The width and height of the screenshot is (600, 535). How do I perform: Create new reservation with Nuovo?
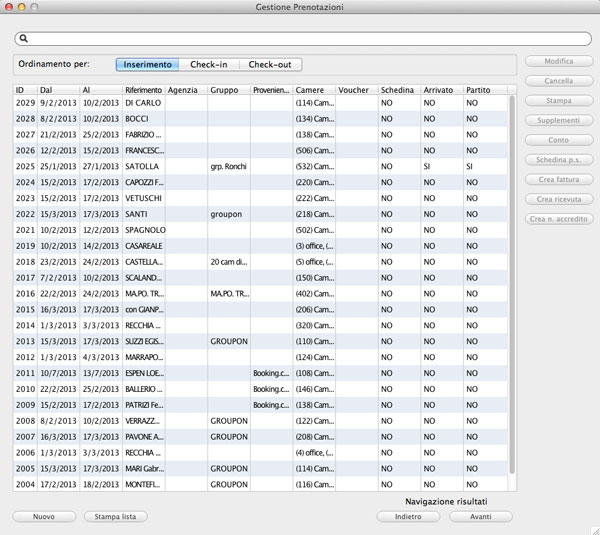(x=44, y=517)
